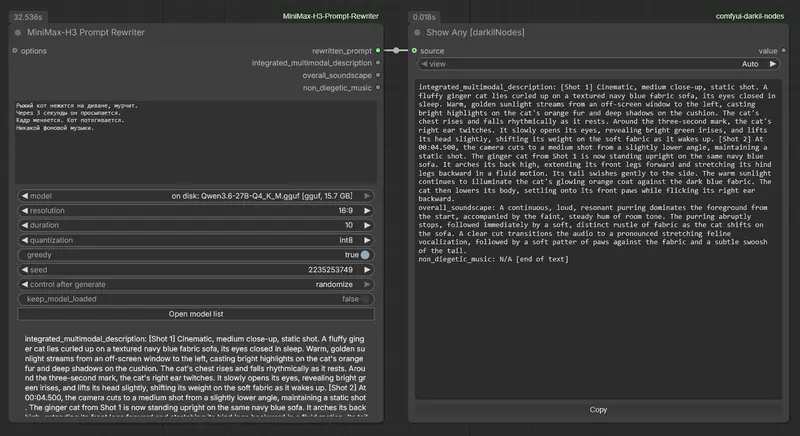Collapse Show Any node via title dot
The image size is (800, 436).
point(417,33)
